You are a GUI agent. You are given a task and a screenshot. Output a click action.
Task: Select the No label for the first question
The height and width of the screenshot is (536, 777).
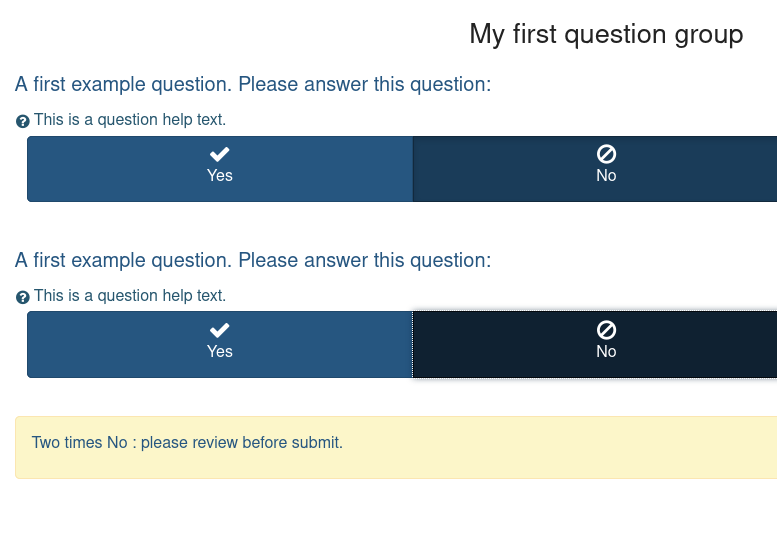coord(606,176)
